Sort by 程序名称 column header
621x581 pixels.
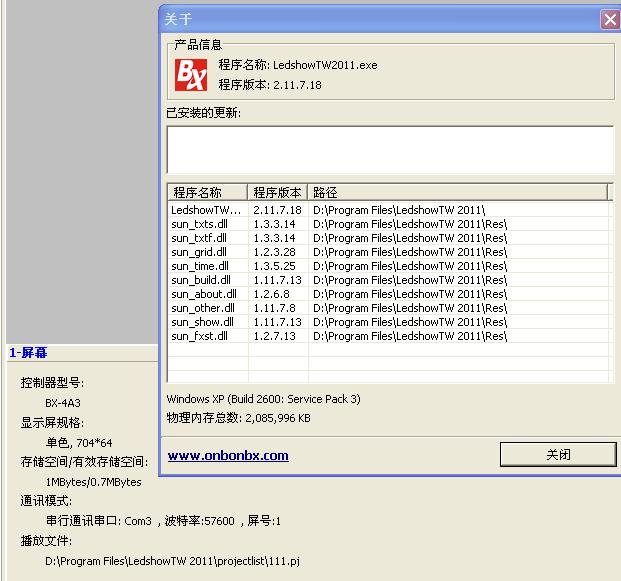[208, 192]
